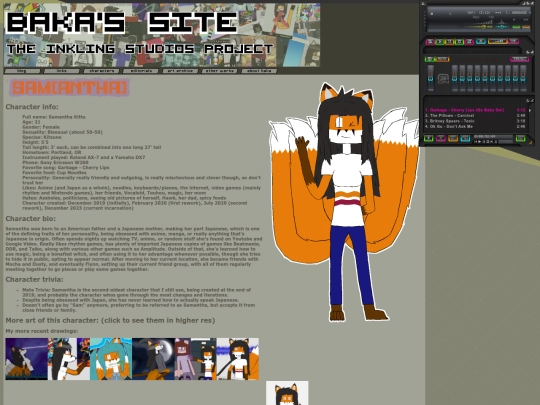Pause the song with orange pause button
The height and width of the screenshot is (405, 540).
449,42
